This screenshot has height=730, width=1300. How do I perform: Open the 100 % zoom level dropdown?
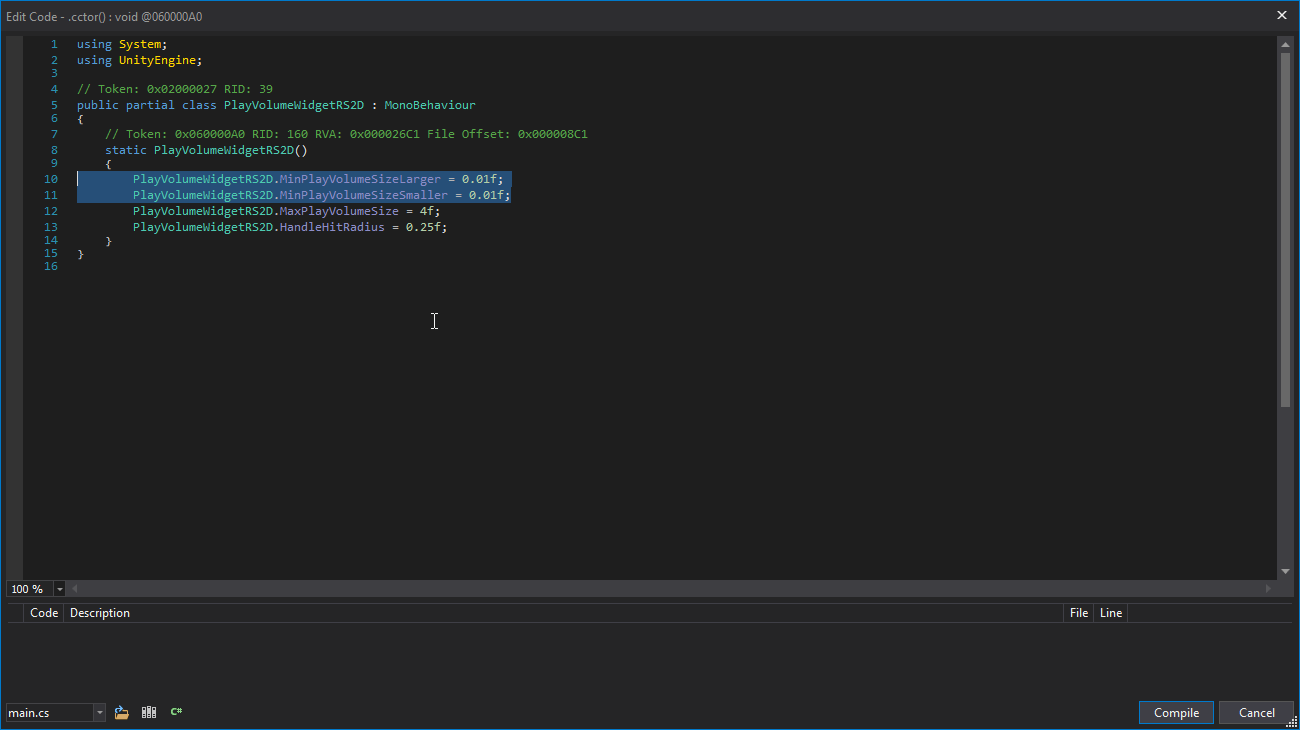coord(60,590)
